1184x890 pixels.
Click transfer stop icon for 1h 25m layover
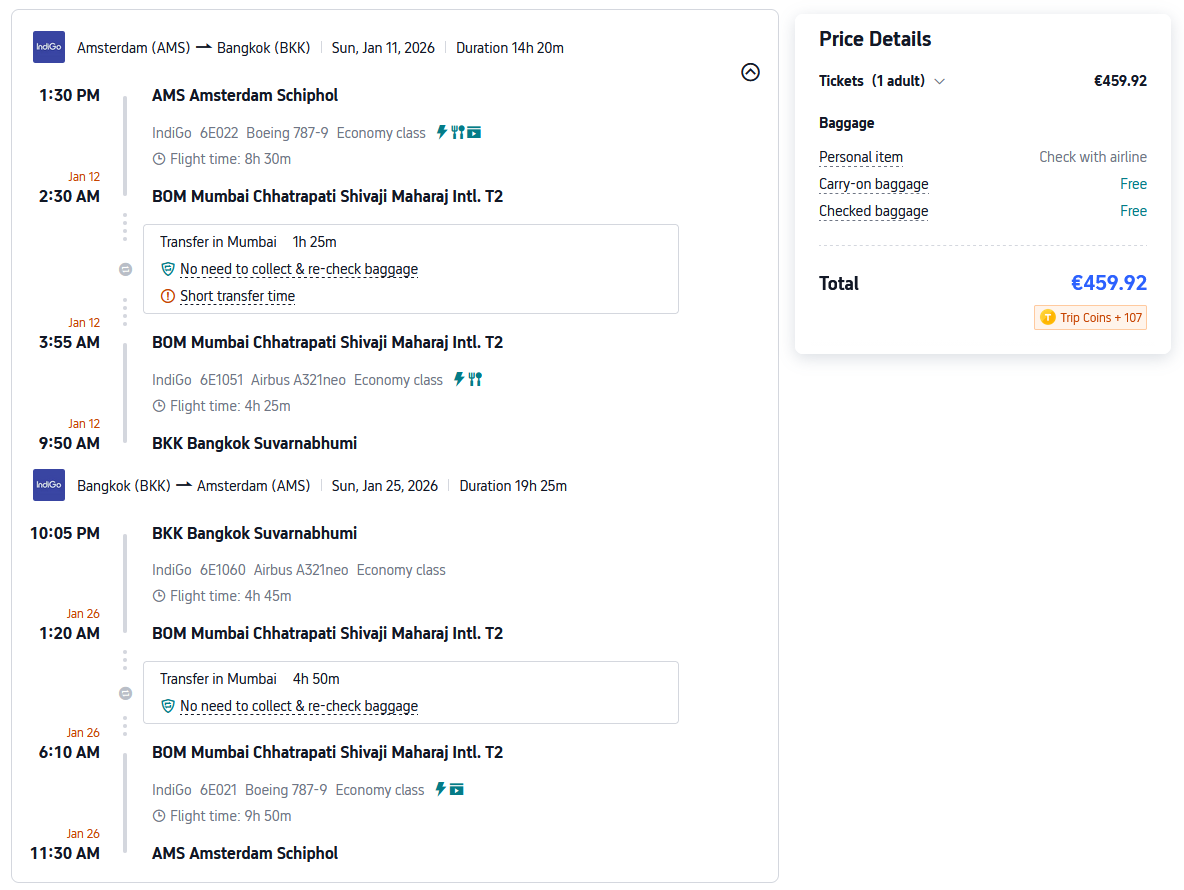coord(125,269)
